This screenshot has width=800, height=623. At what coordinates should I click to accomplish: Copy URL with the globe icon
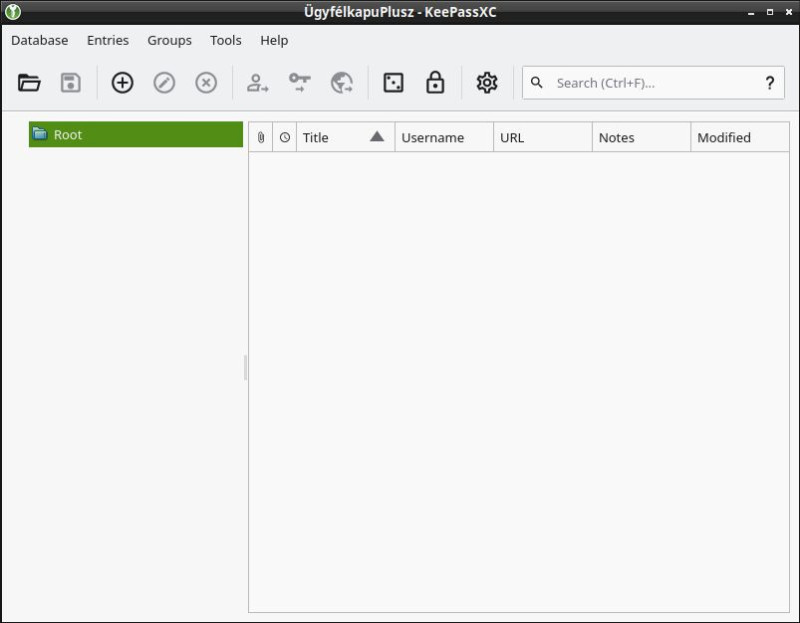(x=341, y=83)
